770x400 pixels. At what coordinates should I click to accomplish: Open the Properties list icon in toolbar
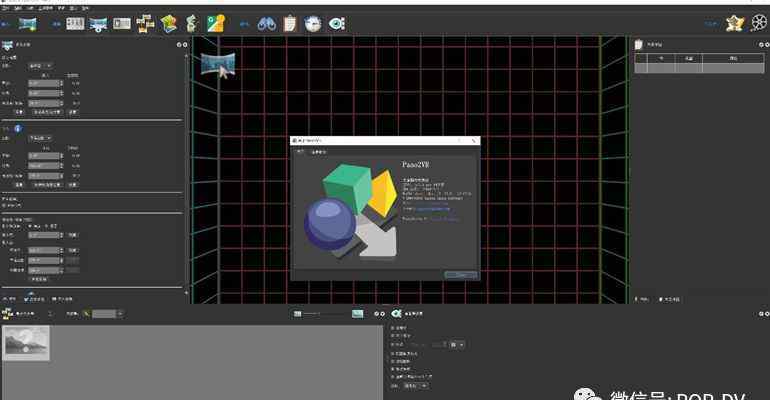tap(75, 23)
